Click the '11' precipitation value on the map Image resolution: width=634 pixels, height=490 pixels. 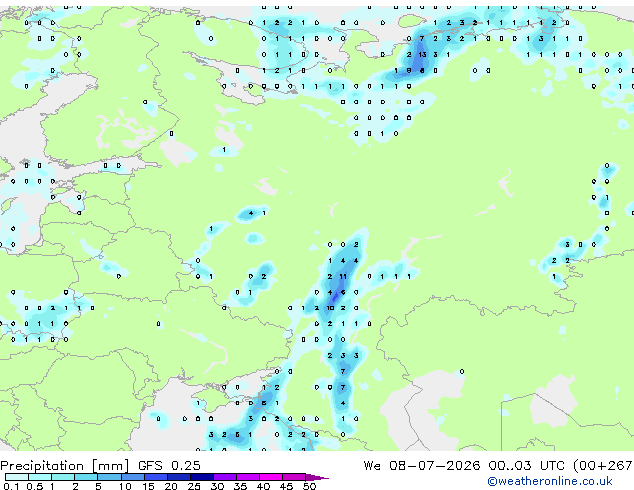pyautogui.click(x=343, y=277)
